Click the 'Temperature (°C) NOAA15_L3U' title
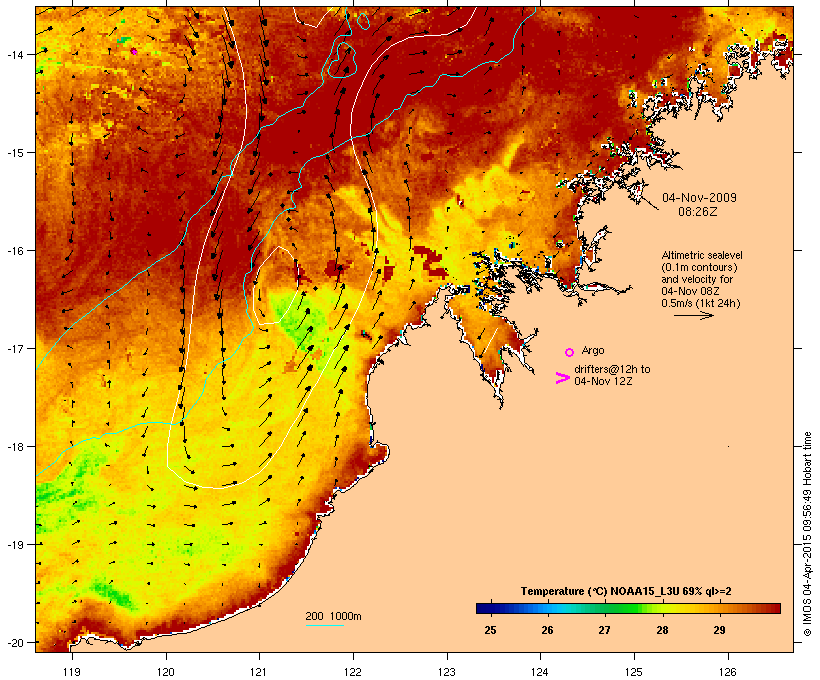This screenshot has width=820, height=680. 600,592
